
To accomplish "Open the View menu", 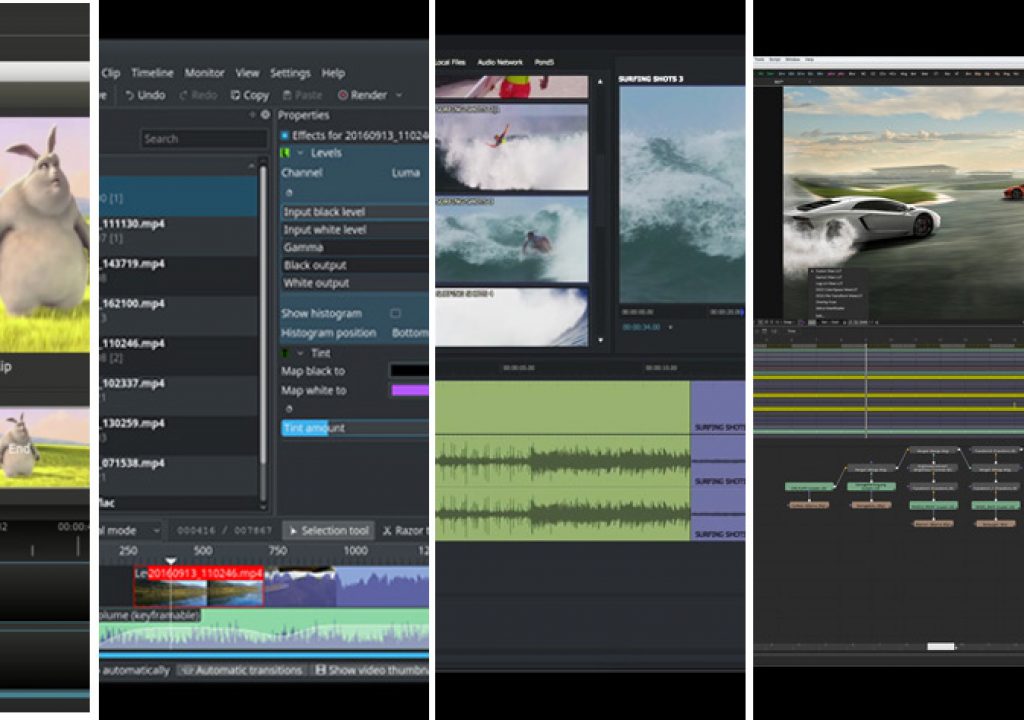I will pos(247,73).
